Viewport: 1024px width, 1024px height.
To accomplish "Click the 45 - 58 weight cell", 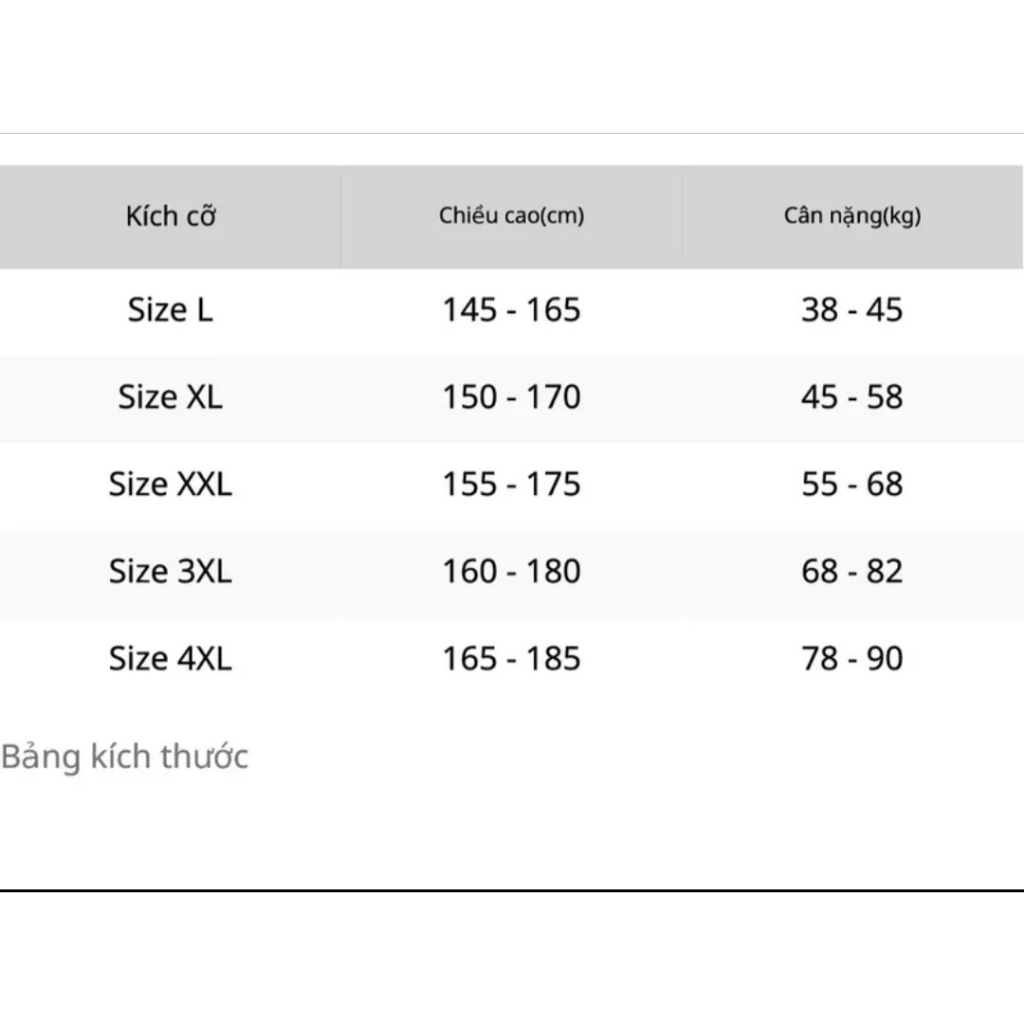I will point(852,396).
